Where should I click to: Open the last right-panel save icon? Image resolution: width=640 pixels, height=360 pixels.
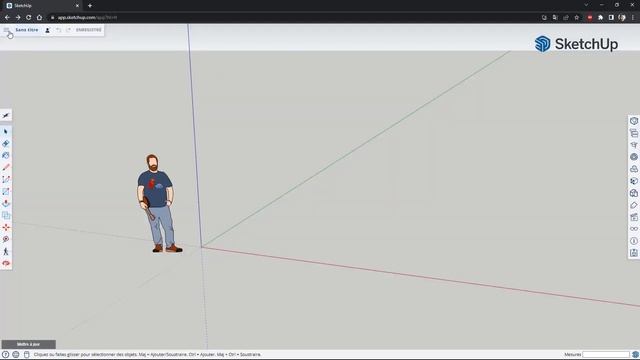pos(634,253)
